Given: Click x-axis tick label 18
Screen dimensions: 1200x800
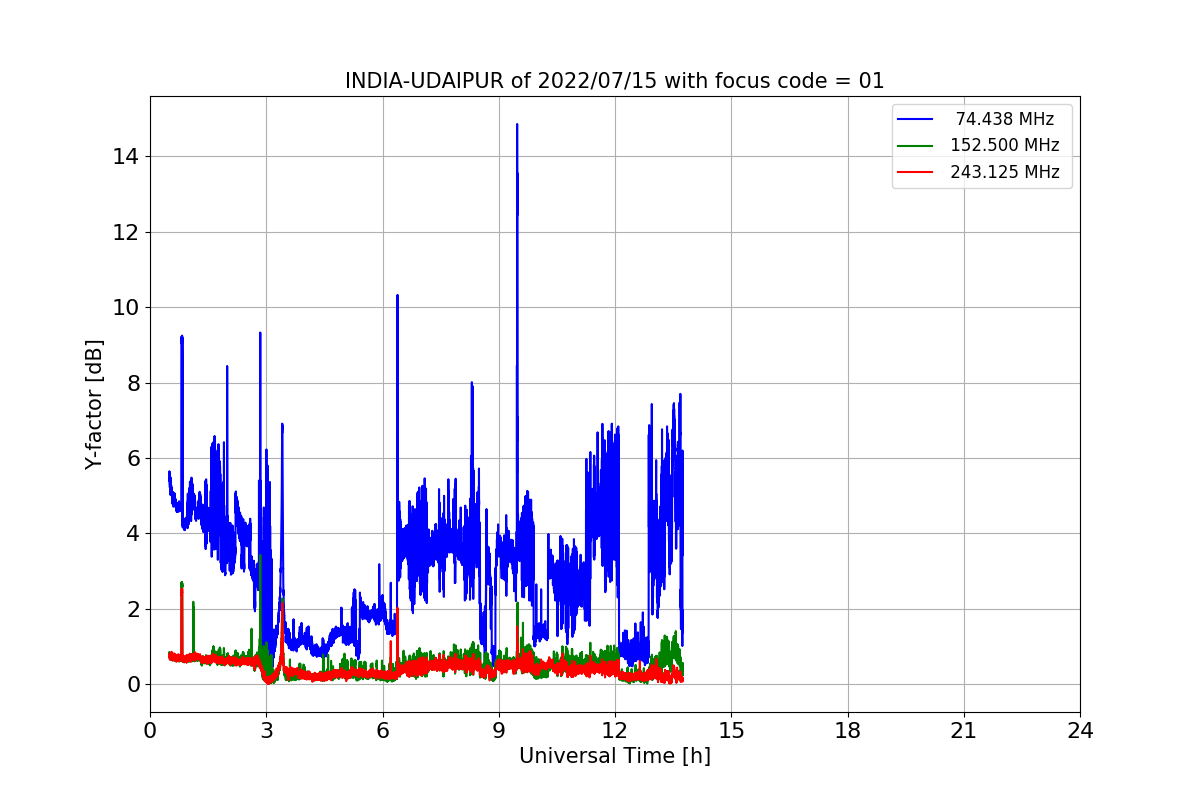Looking at the screenshot, I should click(x=847, y=731).
